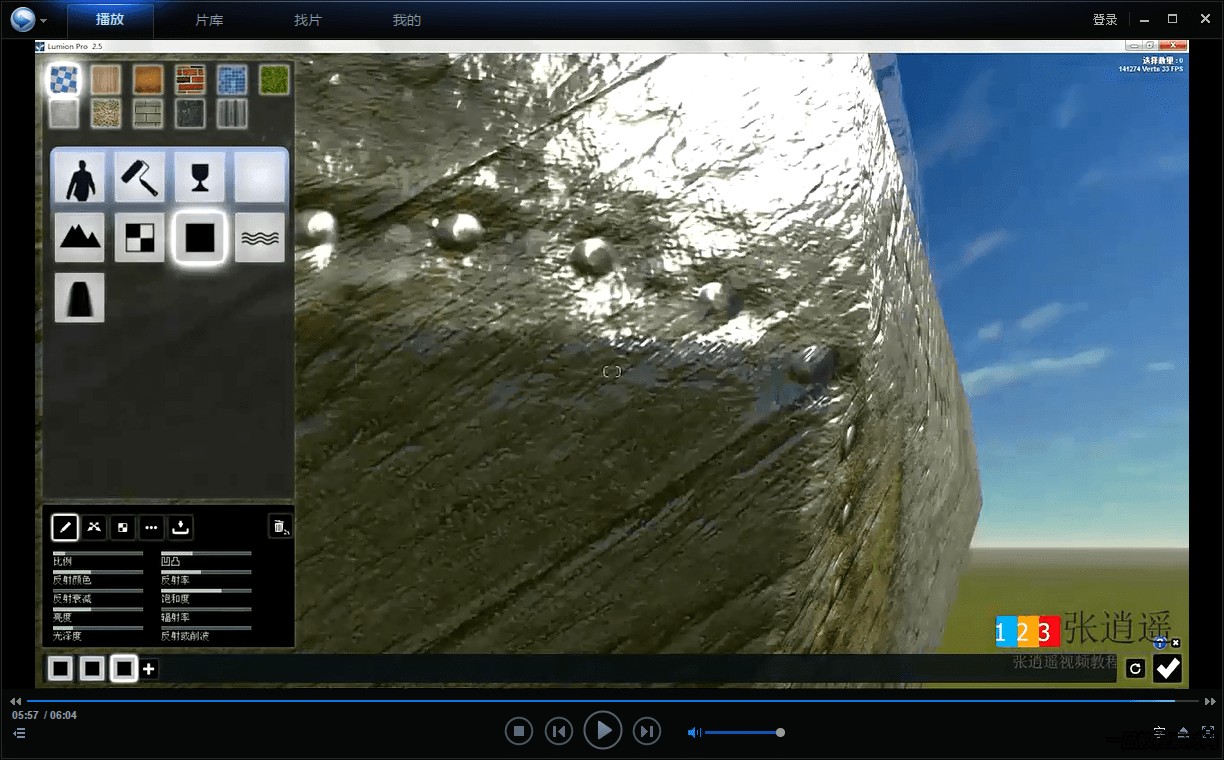
Task: Adjust the volume slider
Action: 743,733
